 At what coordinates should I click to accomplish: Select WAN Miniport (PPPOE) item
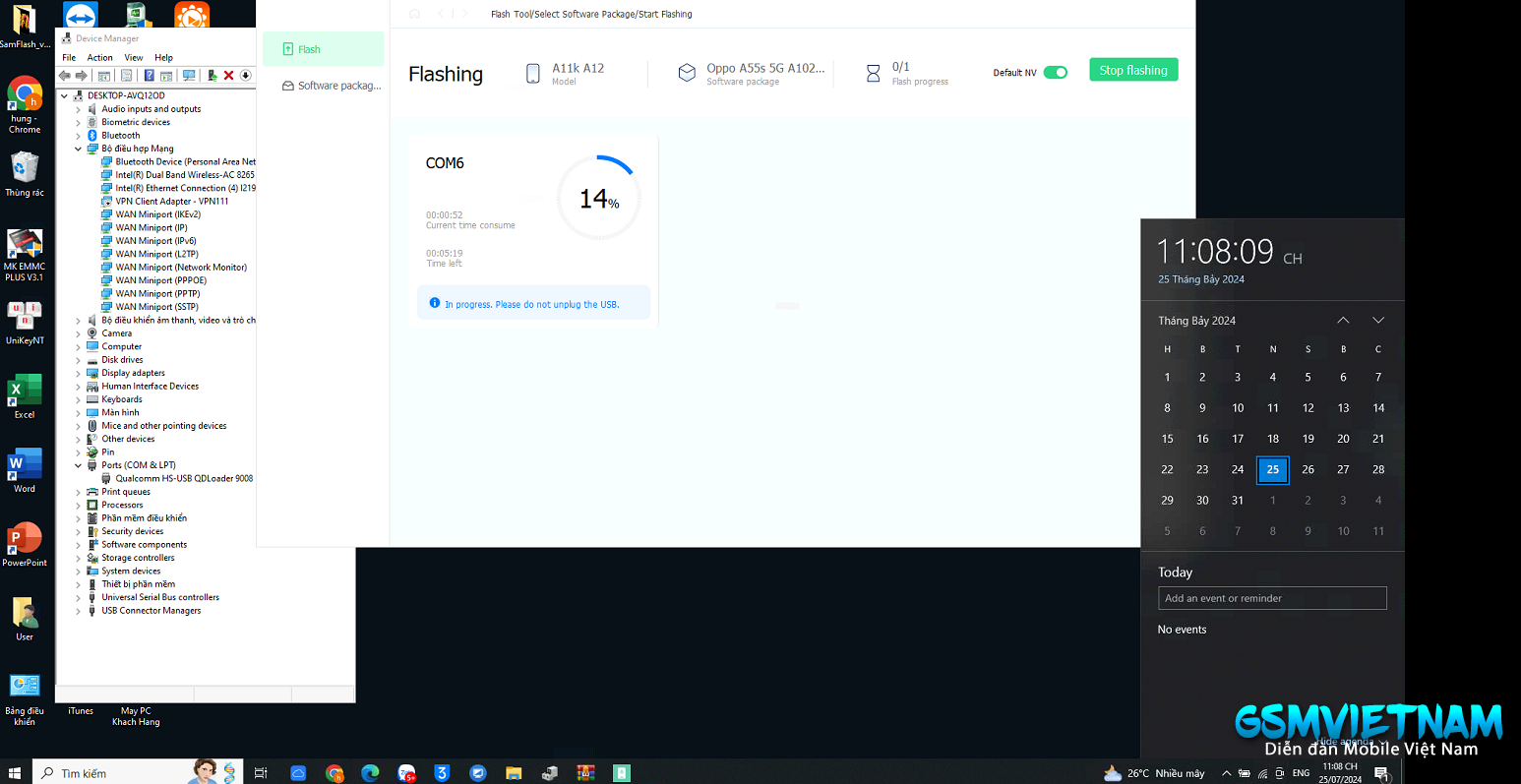click(161, 280)
